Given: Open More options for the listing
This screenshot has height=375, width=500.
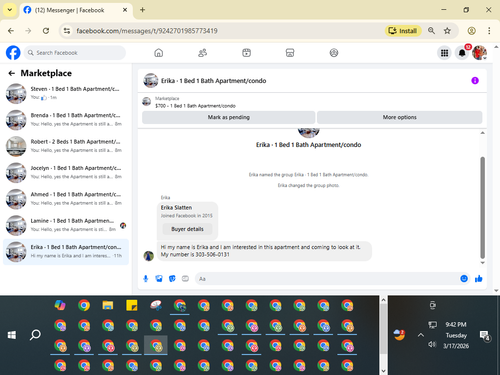Looking at the screenshot, I should coord(399,117).
